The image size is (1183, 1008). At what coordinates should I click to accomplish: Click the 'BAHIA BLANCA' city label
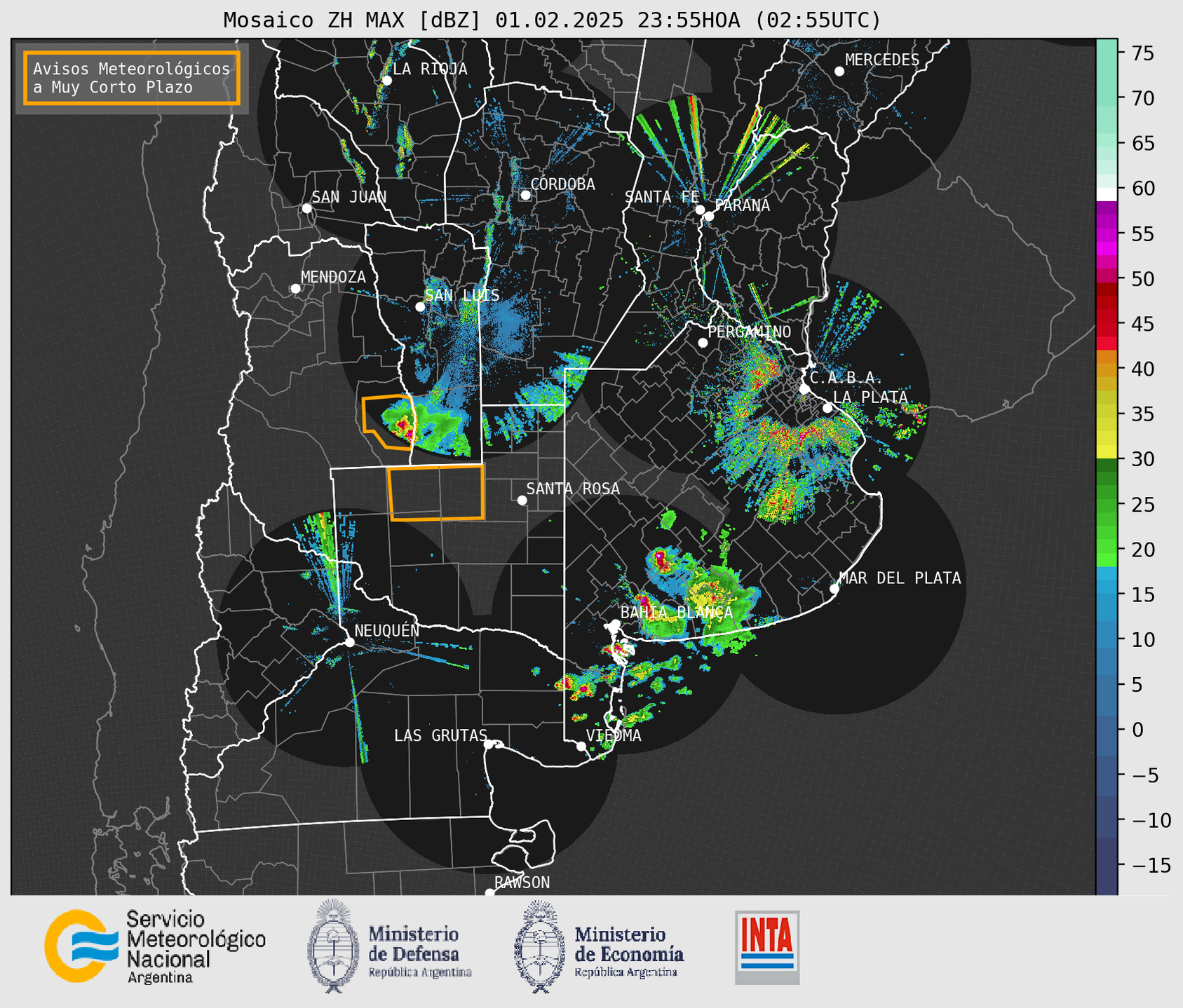point(677,613)
